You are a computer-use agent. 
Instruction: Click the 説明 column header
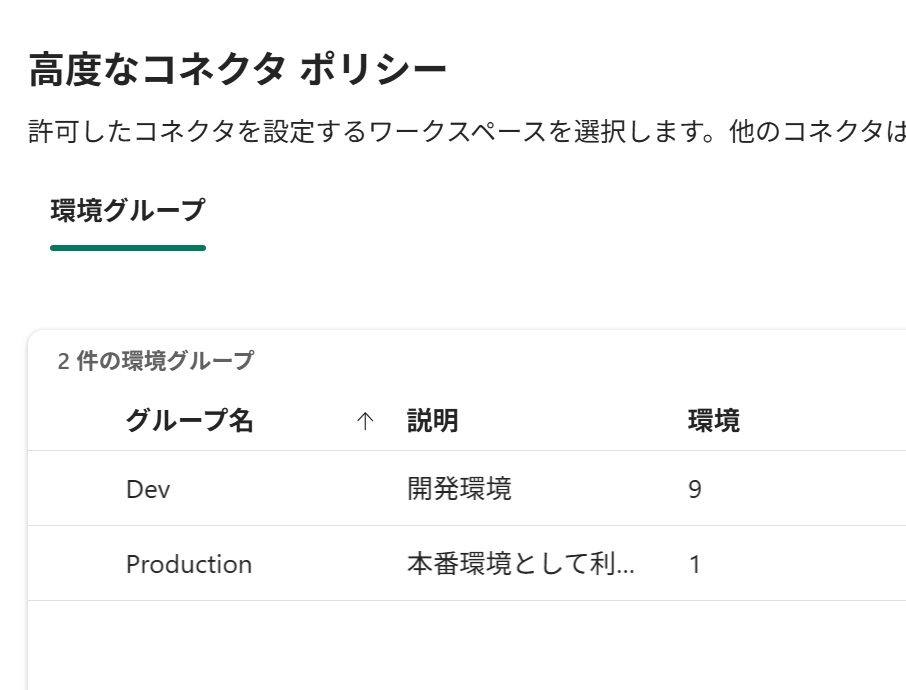pyautogui.click(x=433, y=421)
